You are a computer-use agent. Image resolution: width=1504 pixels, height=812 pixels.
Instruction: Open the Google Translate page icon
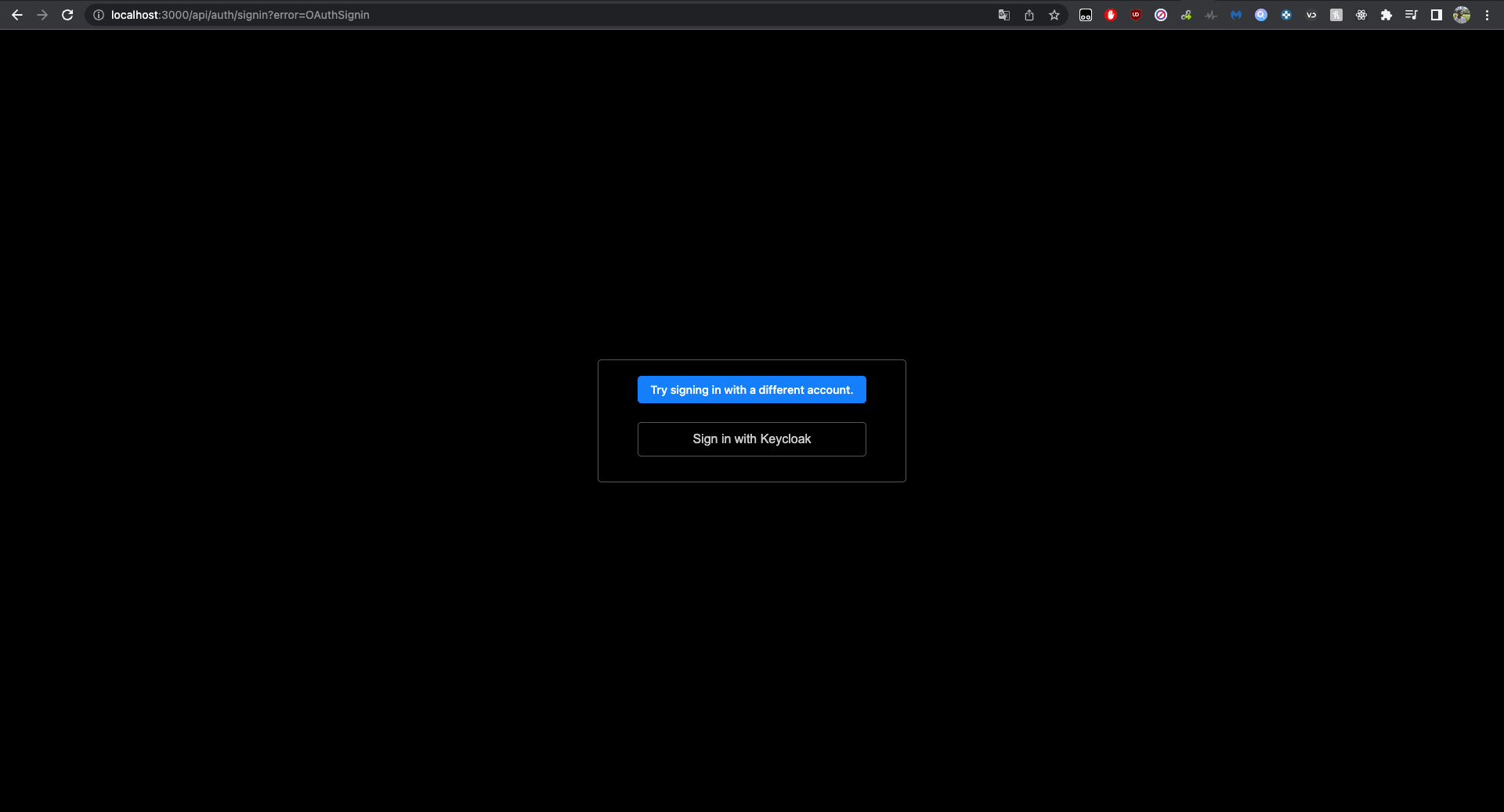pyautogui.click(x=1004, y=15)
